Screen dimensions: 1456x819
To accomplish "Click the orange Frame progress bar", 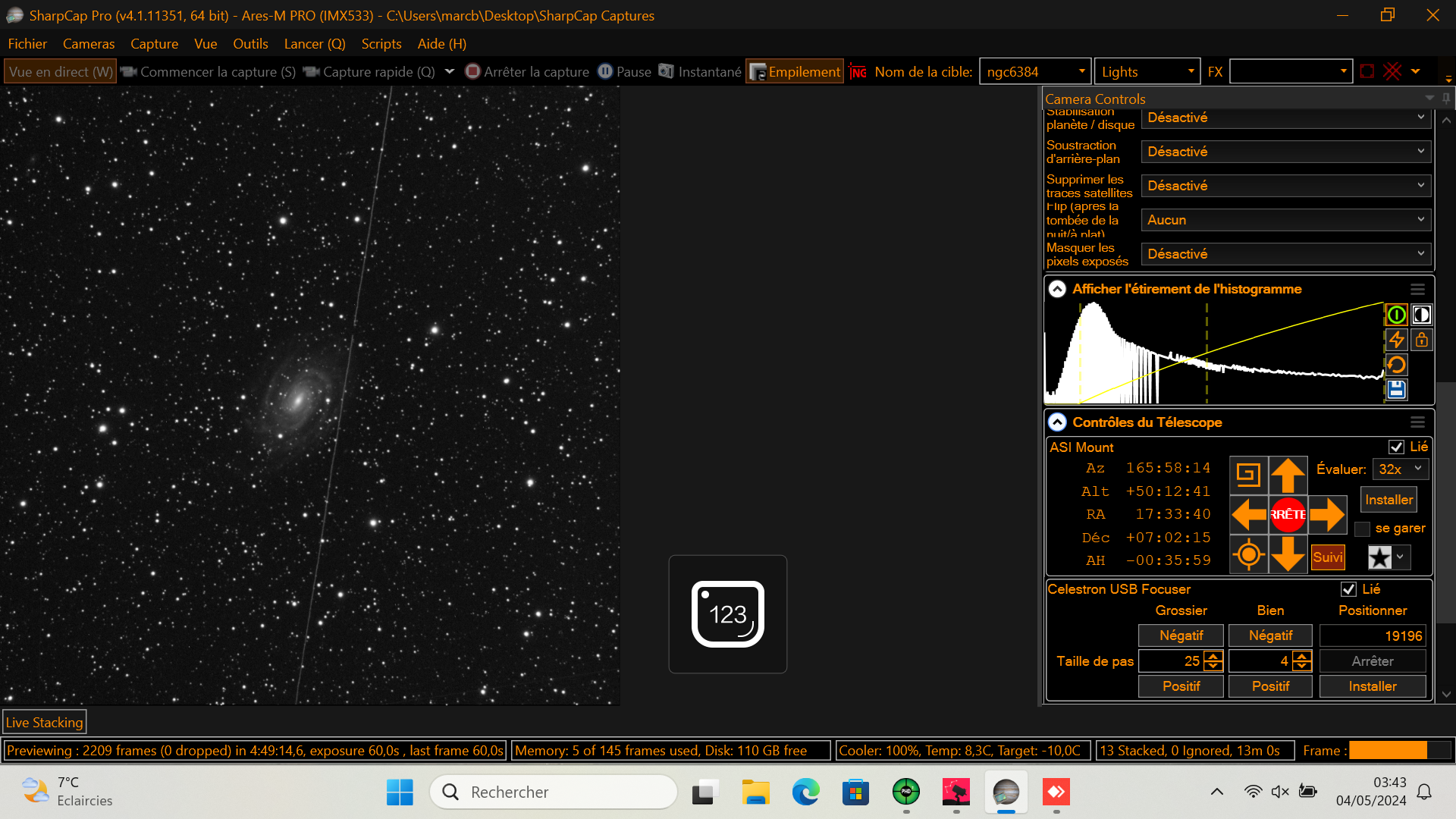I will (x=1400, y=751).
